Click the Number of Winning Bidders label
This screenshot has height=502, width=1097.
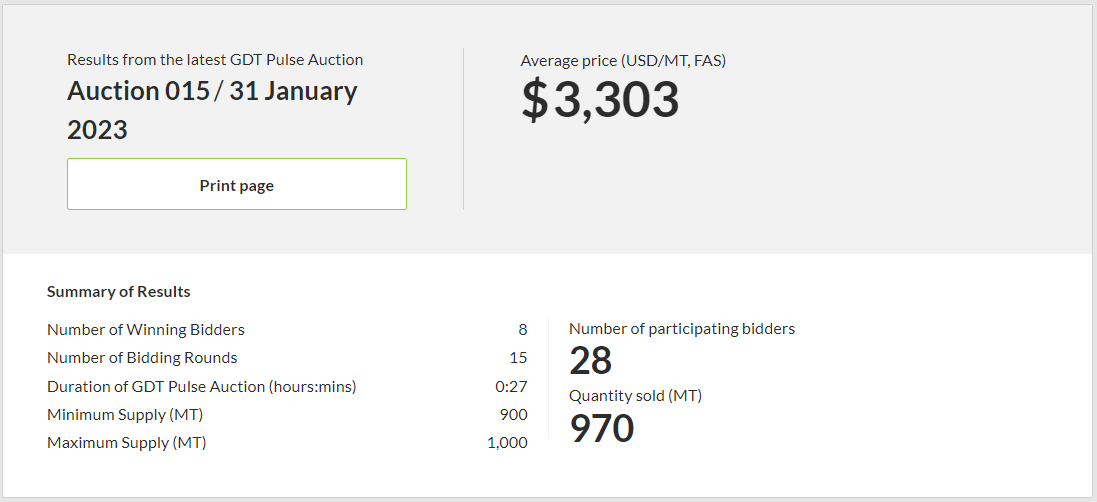pyautogui.click(x=146, y=330)
